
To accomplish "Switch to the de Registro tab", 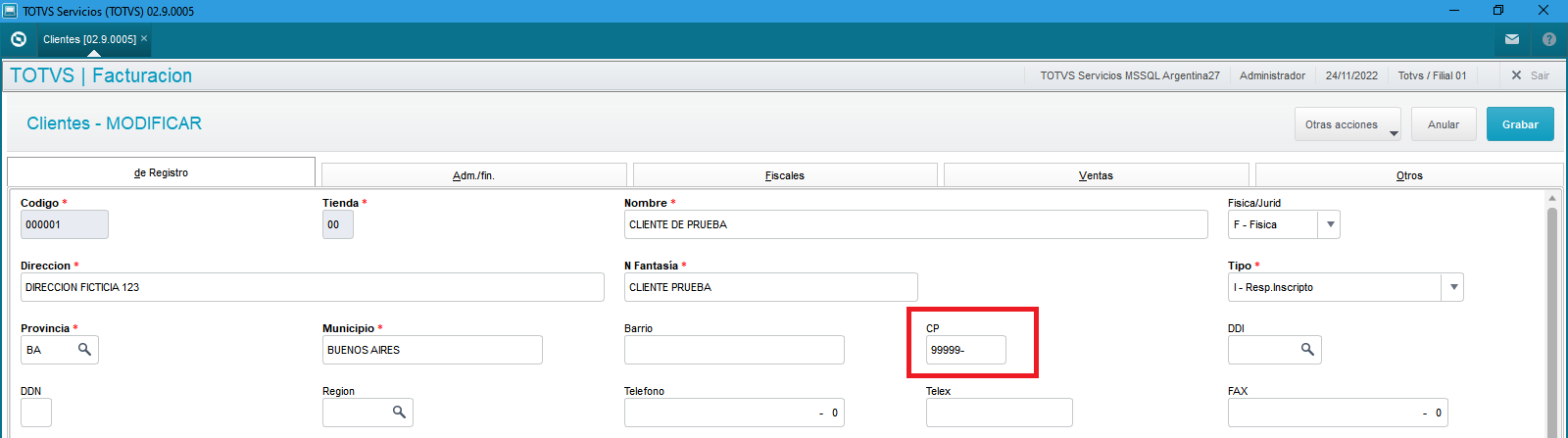I will 162,172.
